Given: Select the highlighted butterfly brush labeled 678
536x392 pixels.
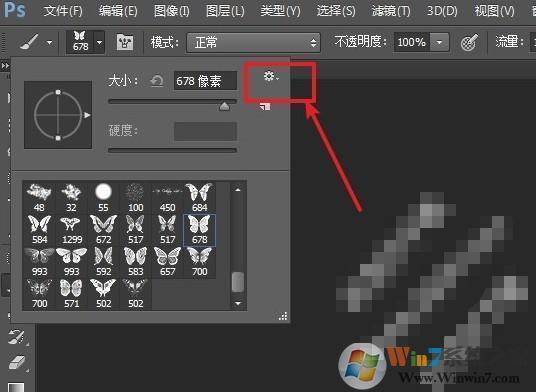Looking at the screenshot, I should pyautogui.click(x=199, y=230).
